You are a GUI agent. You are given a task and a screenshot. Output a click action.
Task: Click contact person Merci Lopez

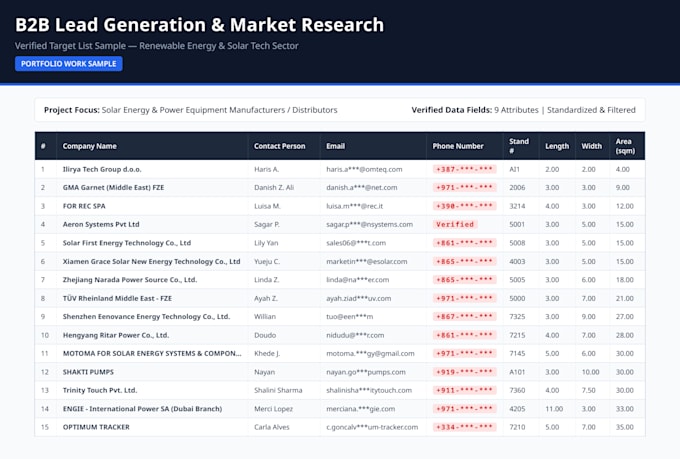tap(273, 409)
